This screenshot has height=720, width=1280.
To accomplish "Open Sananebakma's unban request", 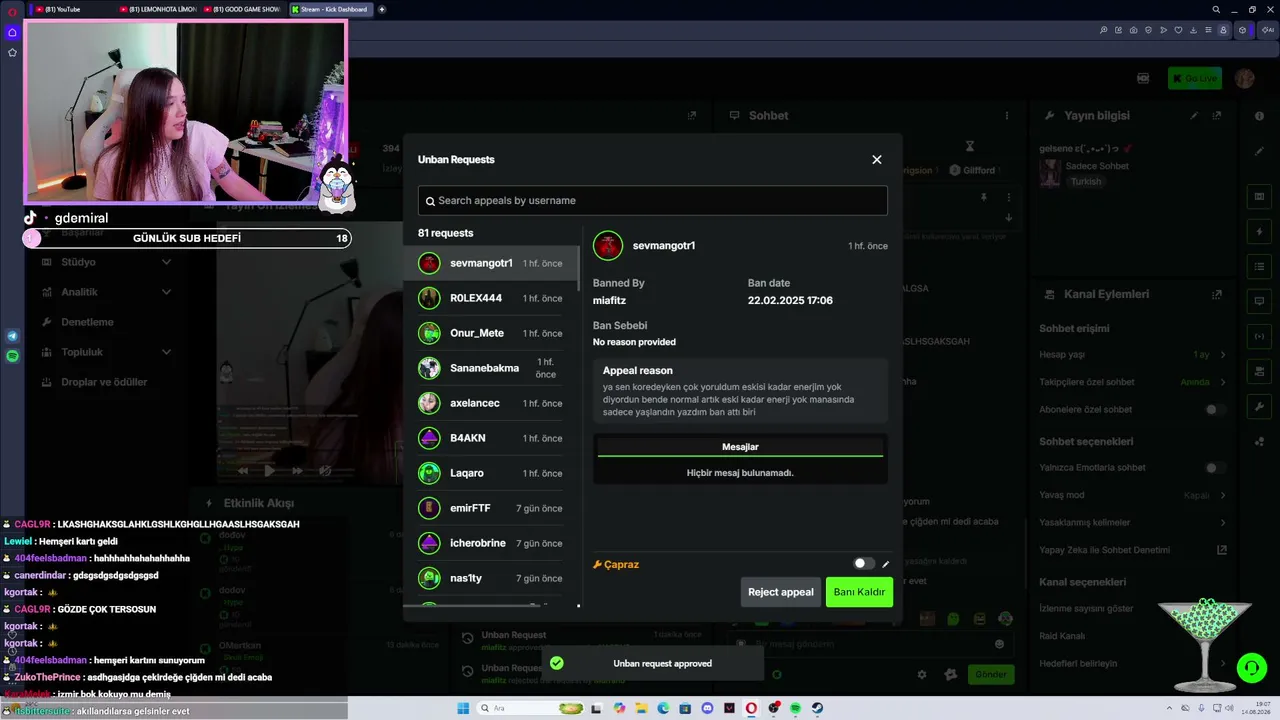I will click(491, 368).
